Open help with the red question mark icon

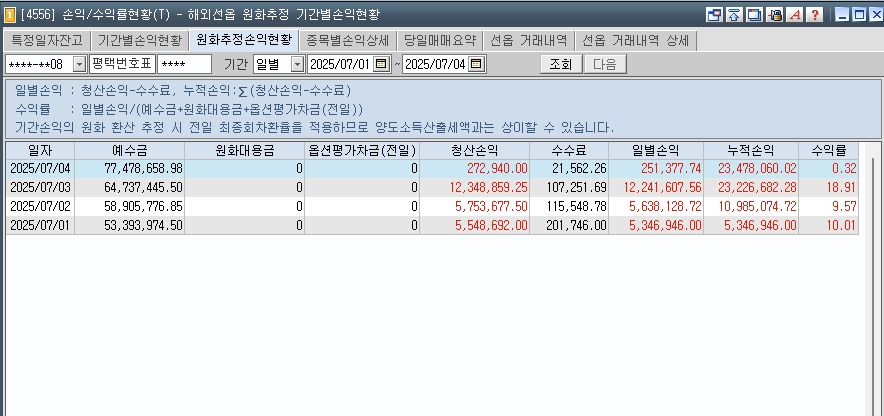[815, 15]
